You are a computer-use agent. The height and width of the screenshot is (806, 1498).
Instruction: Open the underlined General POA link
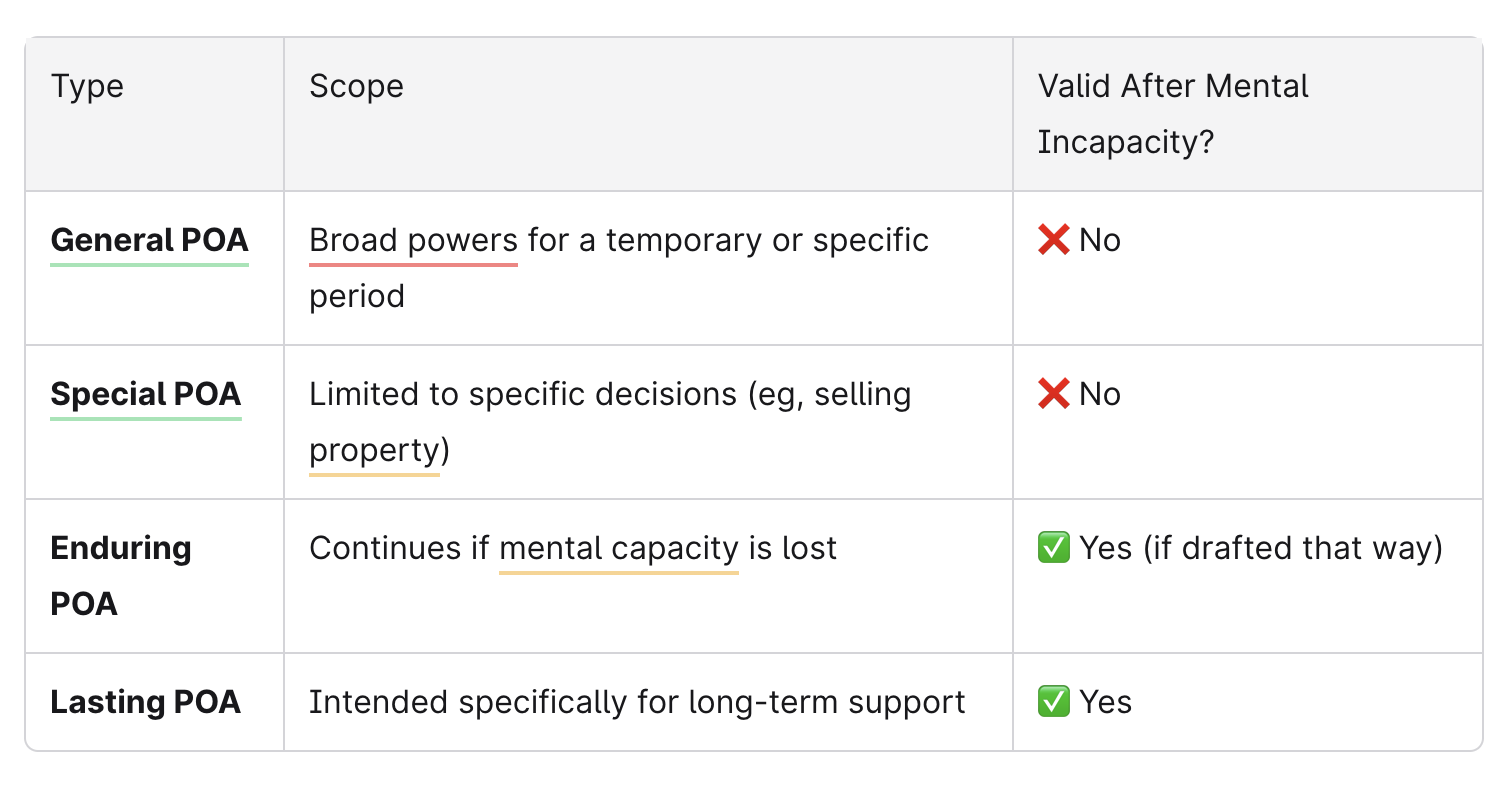pyautogui.click(x=149, y=241)
